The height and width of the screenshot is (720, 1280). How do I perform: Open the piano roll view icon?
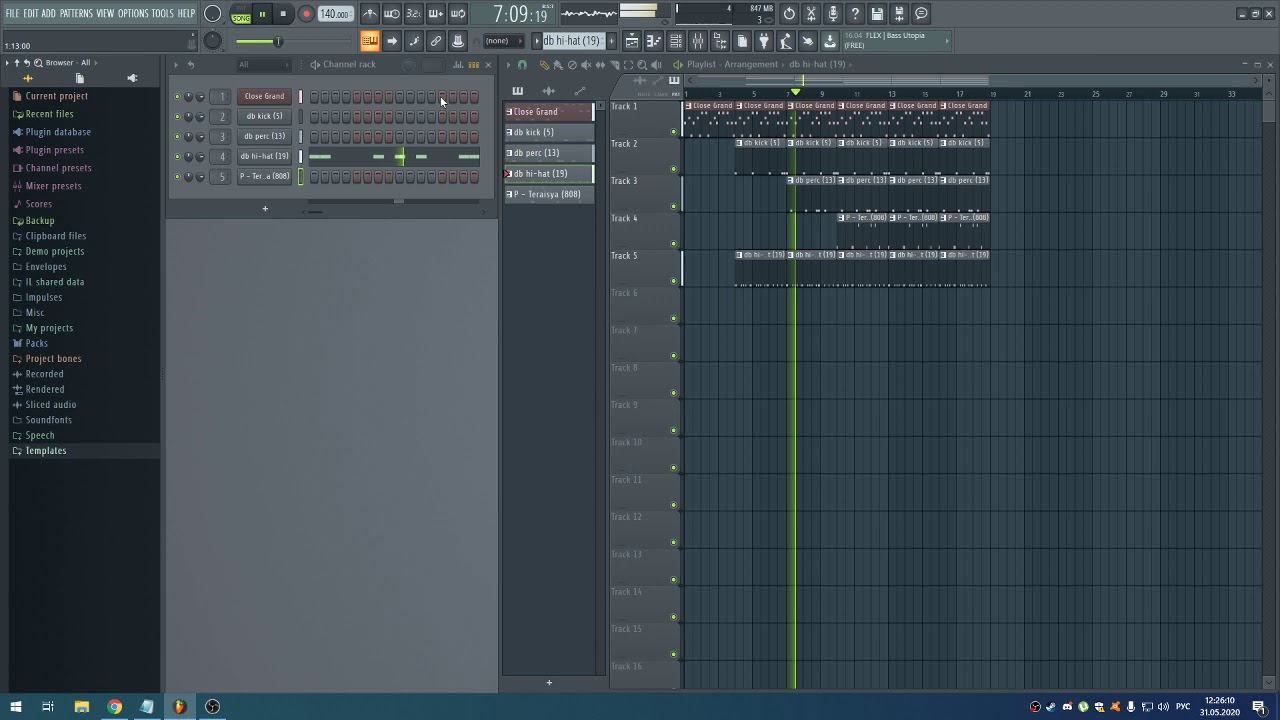tap(654, 41)
